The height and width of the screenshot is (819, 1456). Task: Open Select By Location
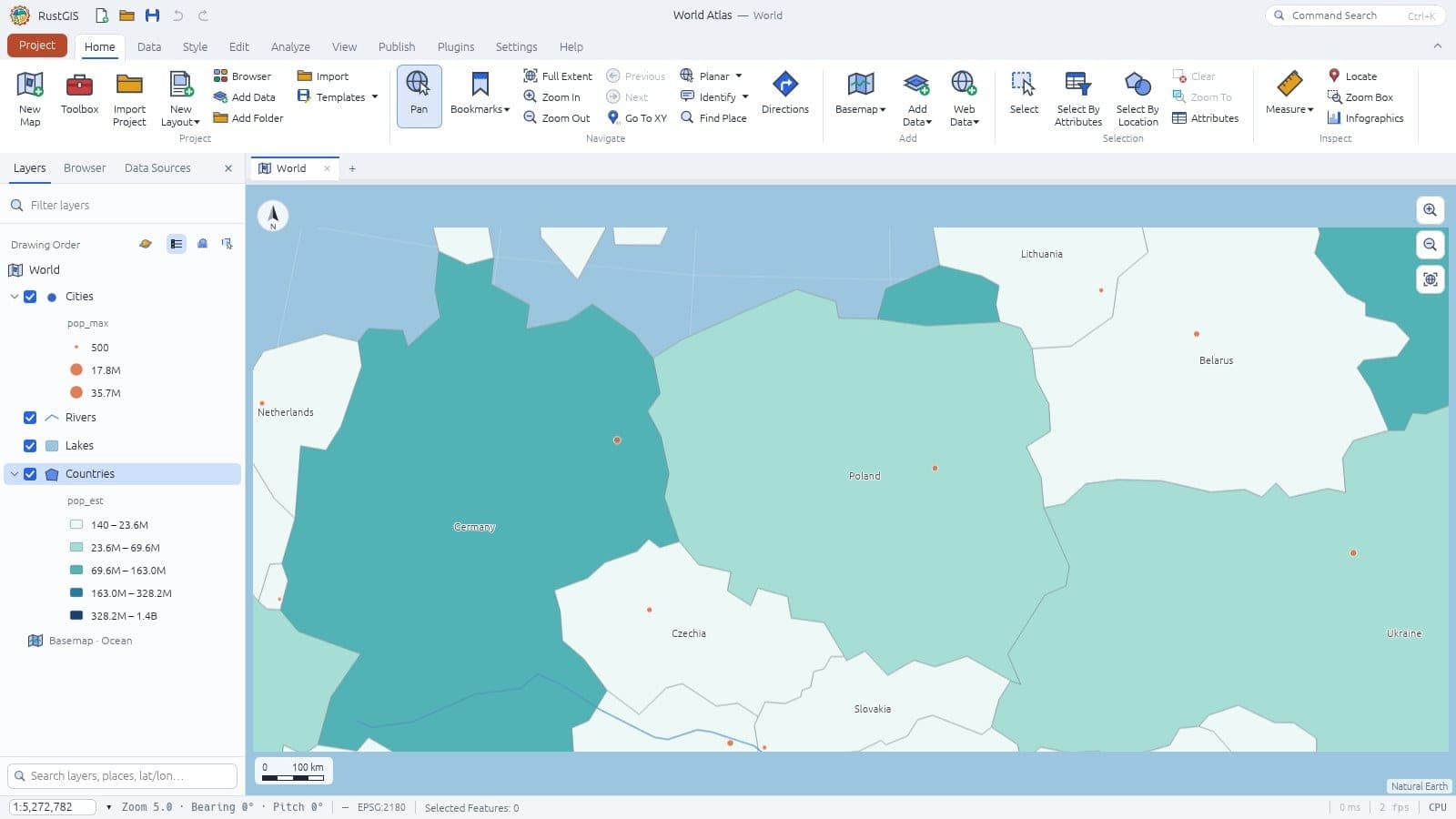[x=1137, y=100]
